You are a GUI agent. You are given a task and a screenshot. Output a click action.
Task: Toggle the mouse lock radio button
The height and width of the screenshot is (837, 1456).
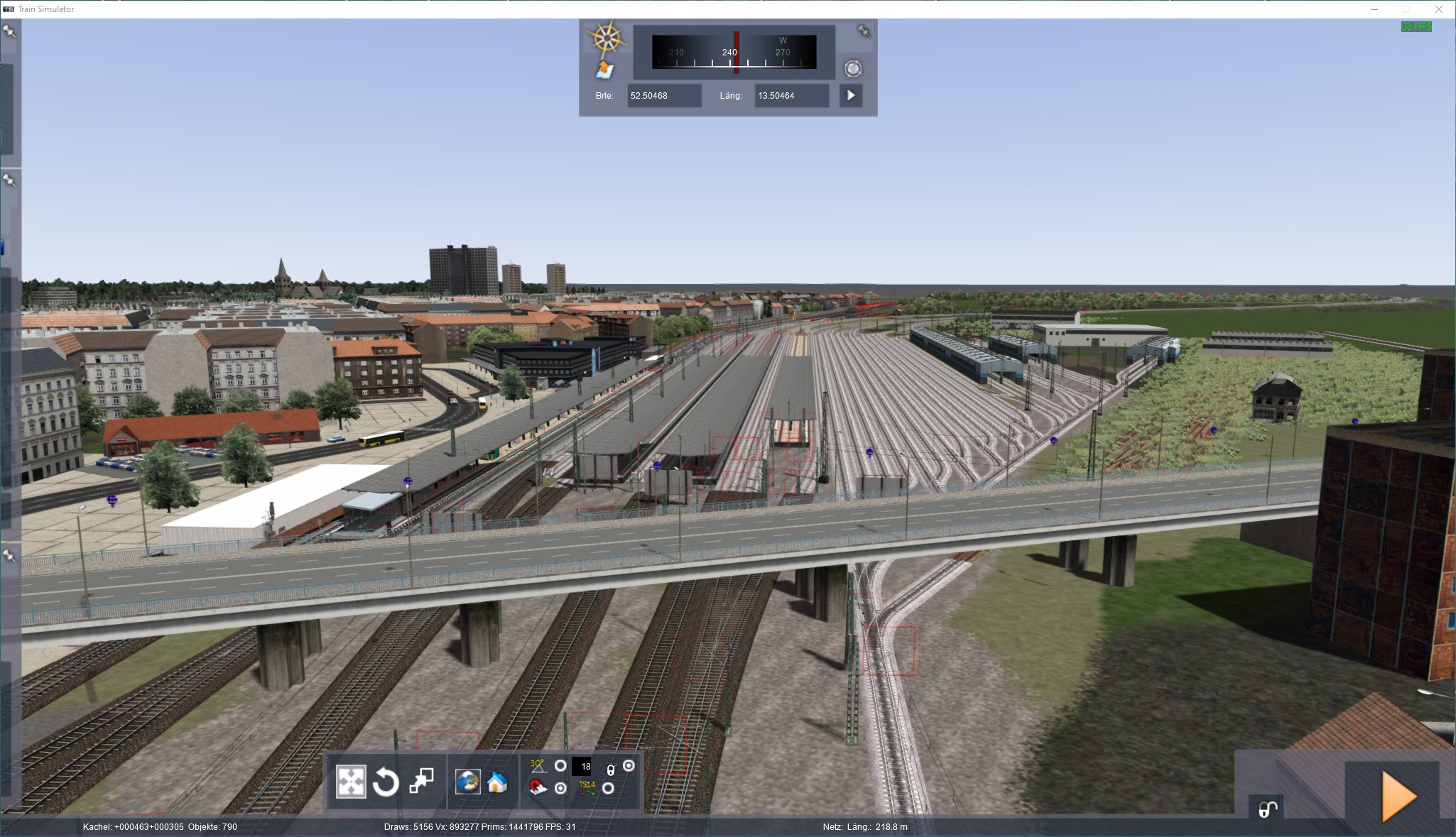(x=629, y=765)
